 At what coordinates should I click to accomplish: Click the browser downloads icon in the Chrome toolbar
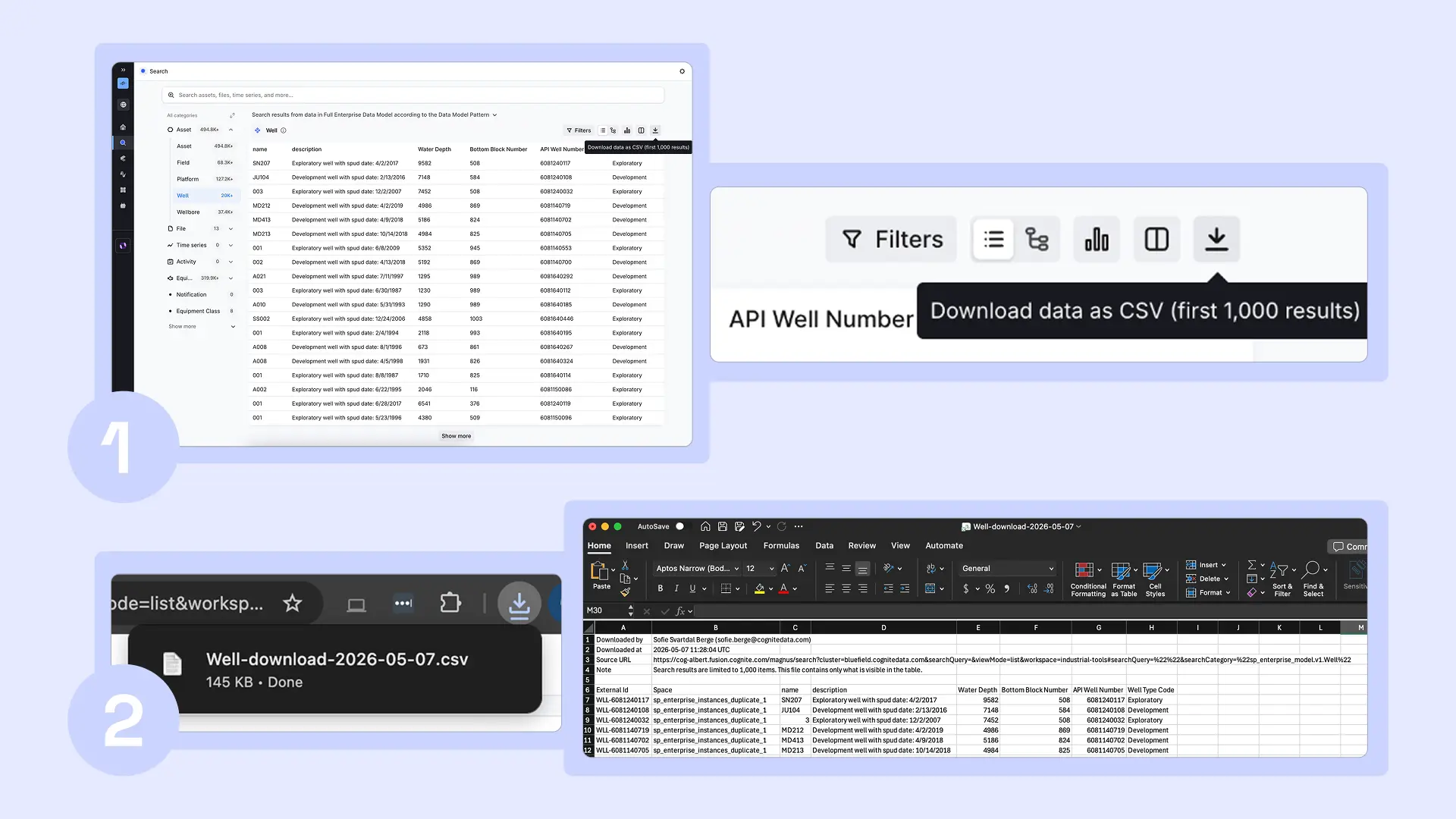(519, 604)
